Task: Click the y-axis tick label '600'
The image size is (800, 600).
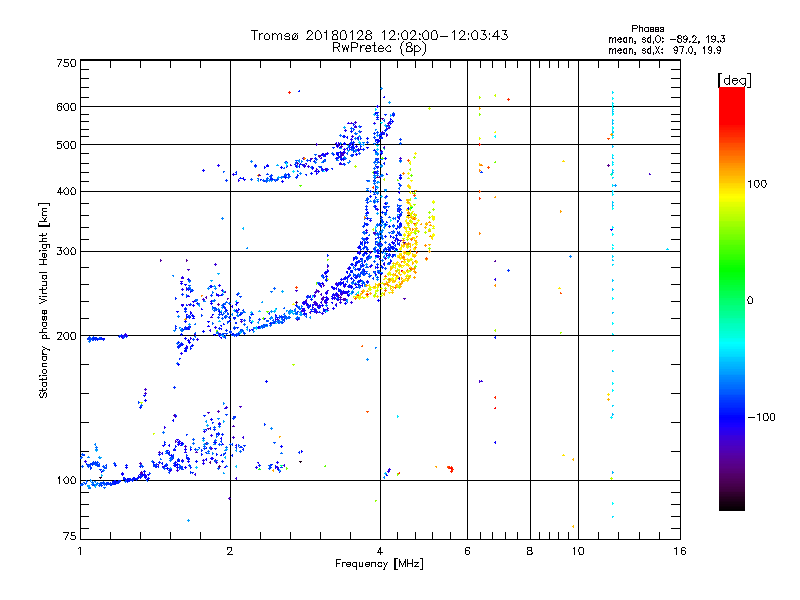Action: [66, 107]
